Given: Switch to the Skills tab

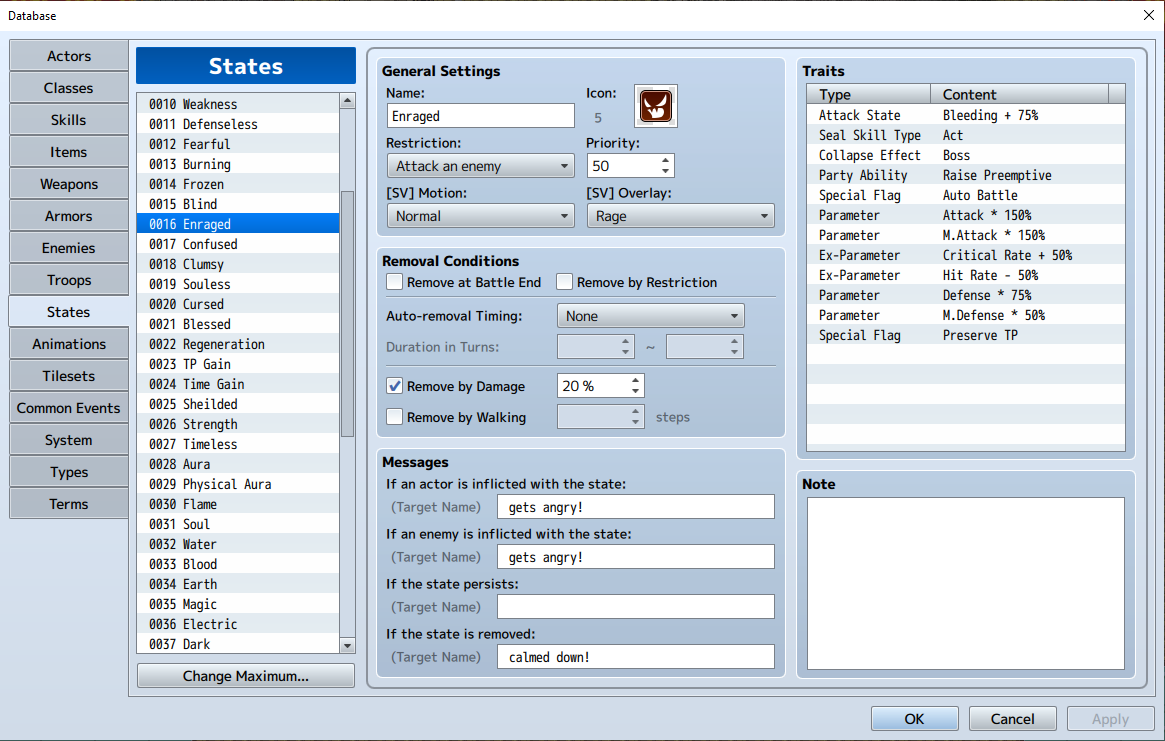Looking at the screenshot, I should click(x=68, y=120).
